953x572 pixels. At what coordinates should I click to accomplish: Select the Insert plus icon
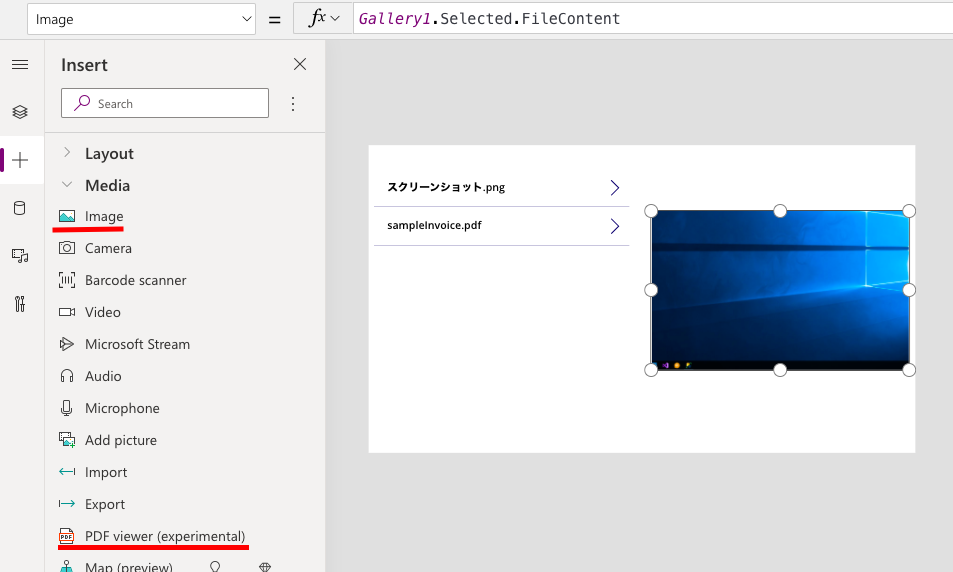20,160
